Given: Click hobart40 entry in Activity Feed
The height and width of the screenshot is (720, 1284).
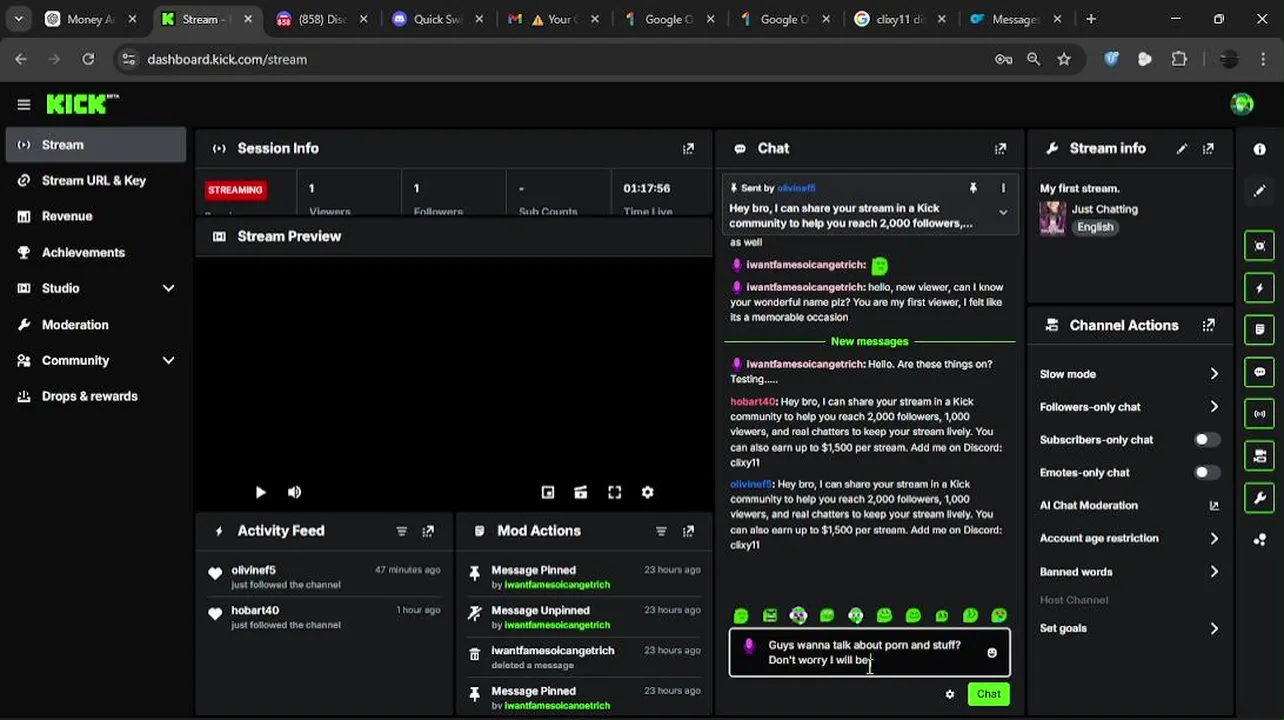Looking at the screenshot, I should pyautogui.click(x=325, y=617).
